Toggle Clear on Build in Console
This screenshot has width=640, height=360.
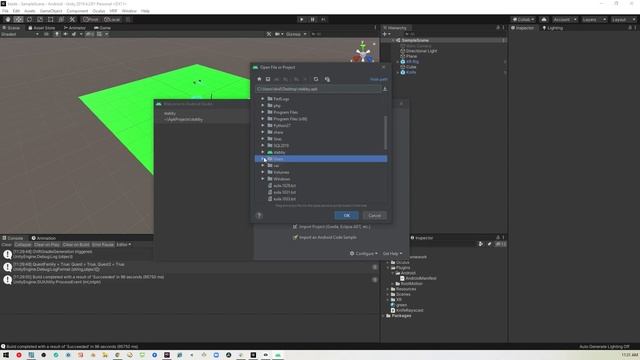point(76,244)
